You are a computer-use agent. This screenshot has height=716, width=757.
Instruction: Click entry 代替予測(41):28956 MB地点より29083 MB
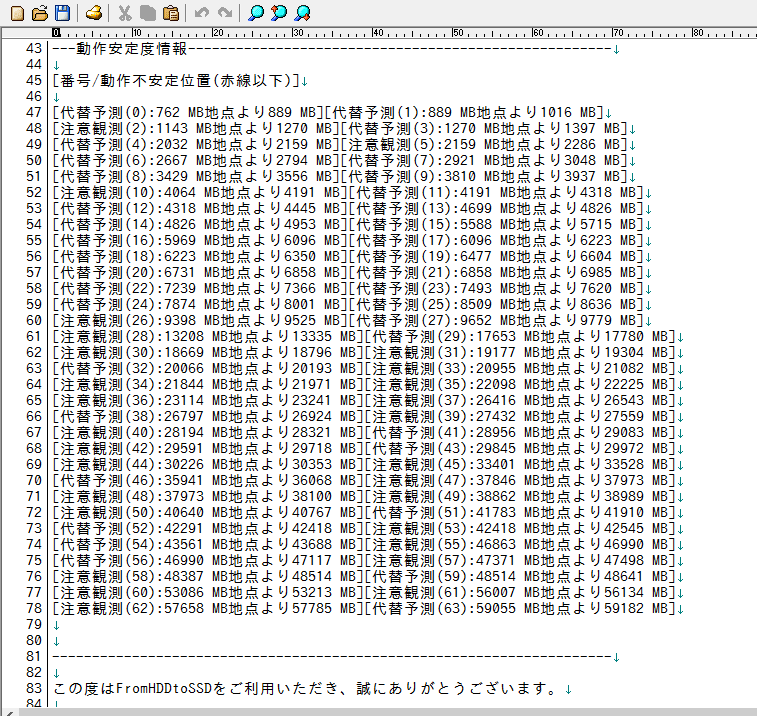(x=520, y=433)
